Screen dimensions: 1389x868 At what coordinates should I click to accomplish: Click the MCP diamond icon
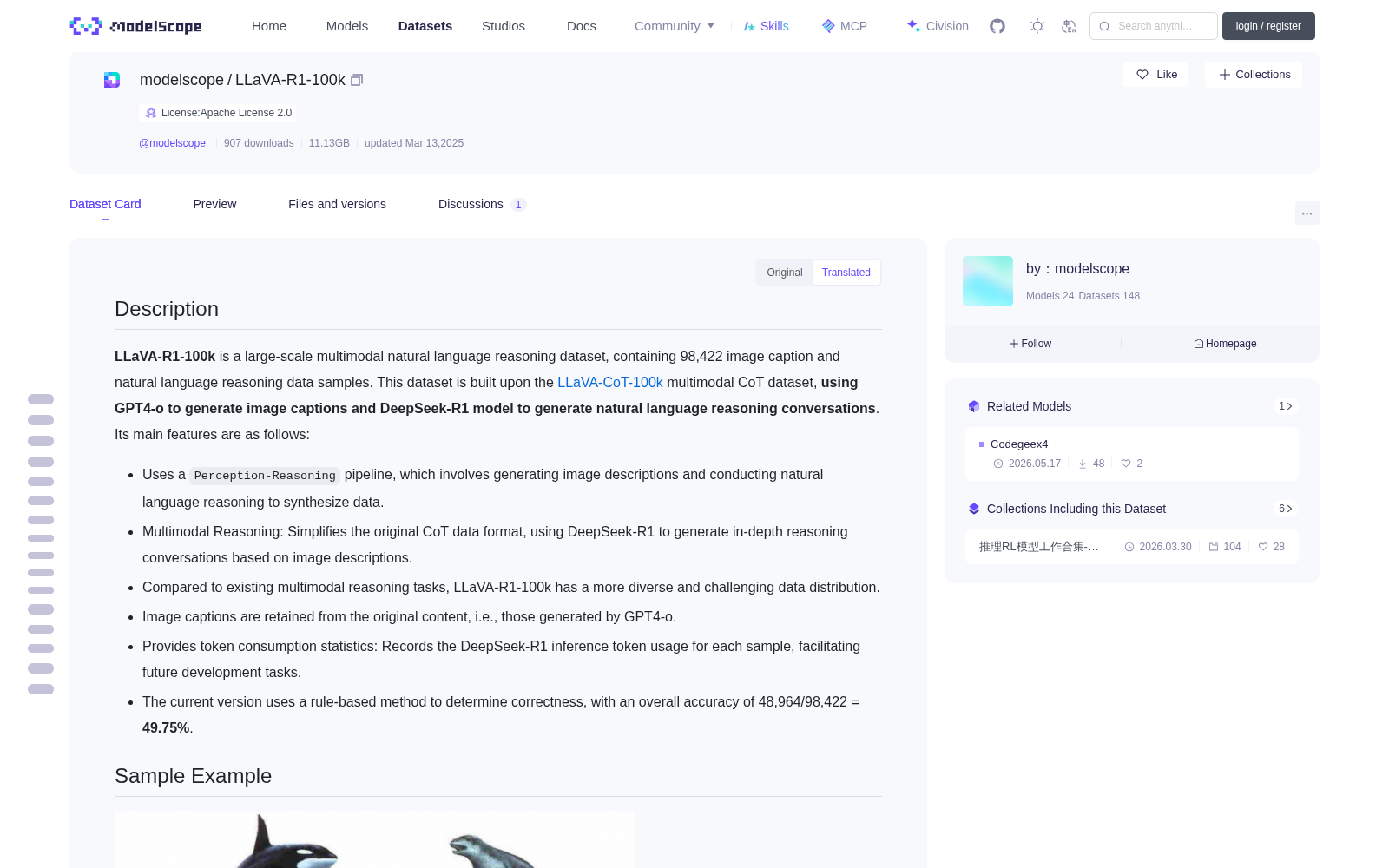[828, 26]
